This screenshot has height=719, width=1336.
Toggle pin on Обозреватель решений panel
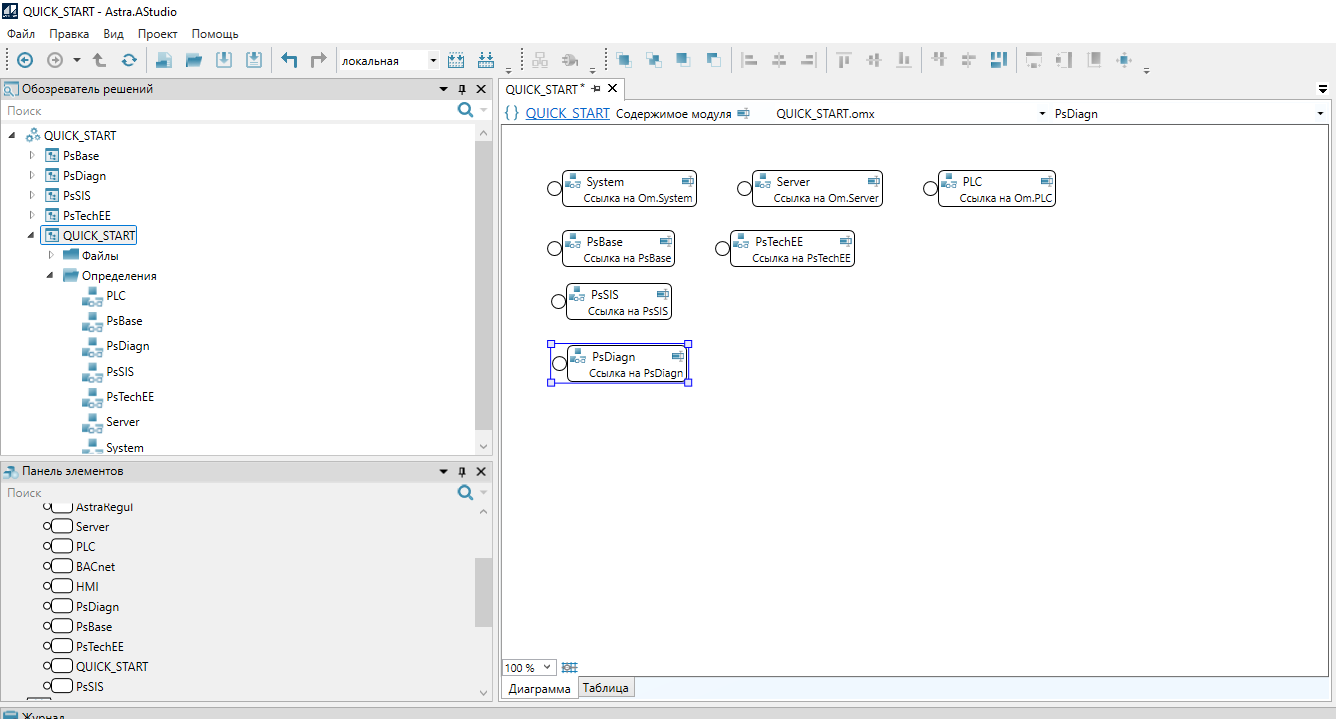462,89
